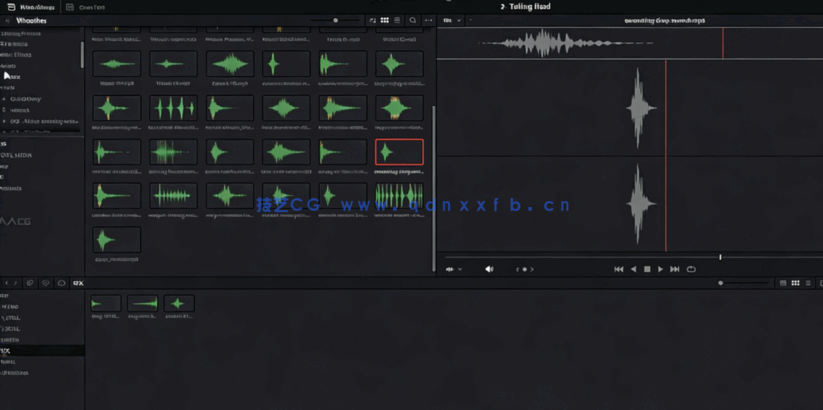Switch lower media pool to list view icon
The height and width of the screenshot is (410, 823).
(x=808, y=283)
